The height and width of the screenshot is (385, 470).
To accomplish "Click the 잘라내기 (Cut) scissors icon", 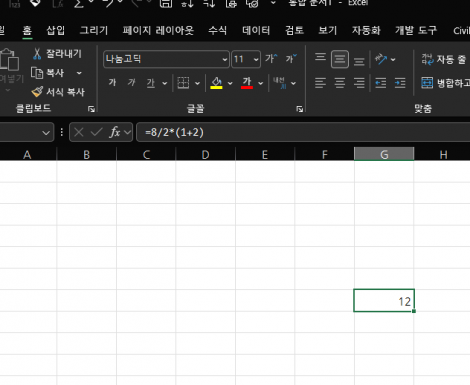I will pos(37,54).
